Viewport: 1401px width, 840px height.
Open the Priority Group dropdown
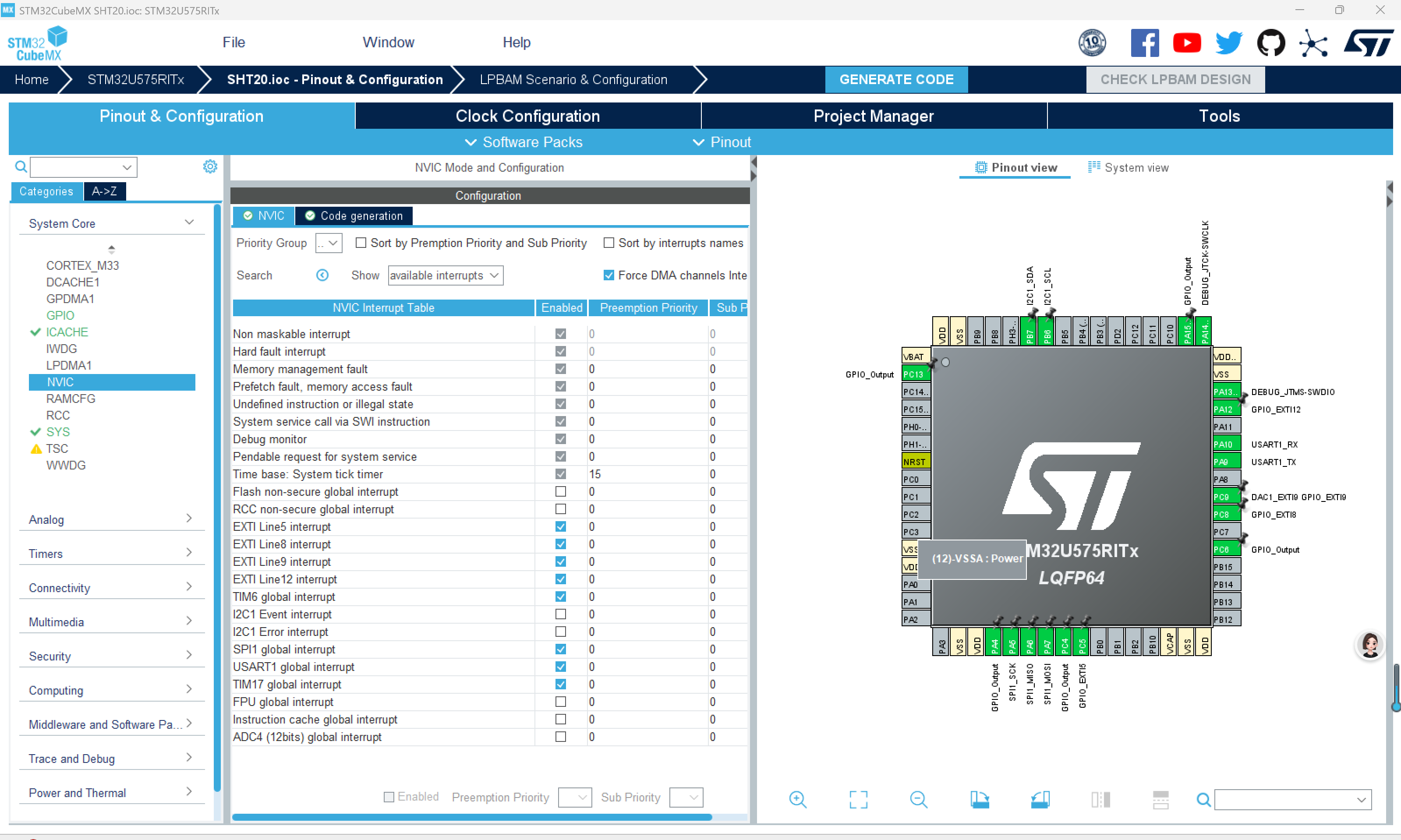pyautogui.click(x=329, y=243)
